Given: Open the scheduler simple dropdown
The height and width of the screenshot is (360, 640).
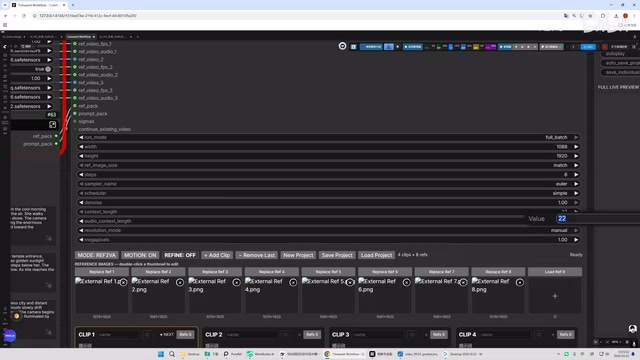Looking at the screenshot, I should [x=328, y=193].
